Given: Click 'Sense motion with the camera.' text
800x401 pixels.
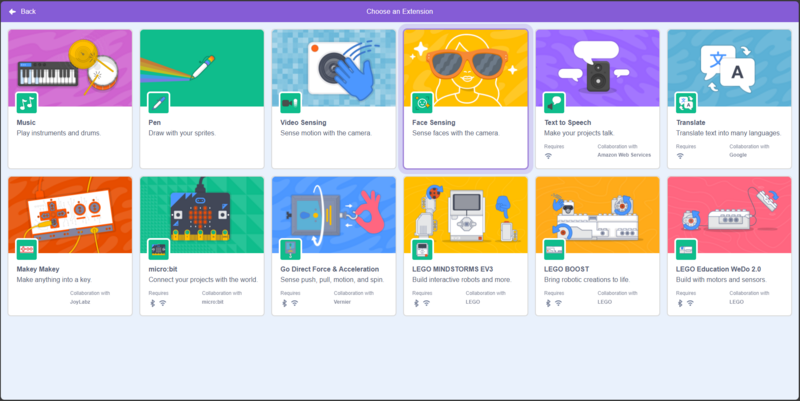Looking at the screenshot, I should pyautogui.click(x=326, y=133).
